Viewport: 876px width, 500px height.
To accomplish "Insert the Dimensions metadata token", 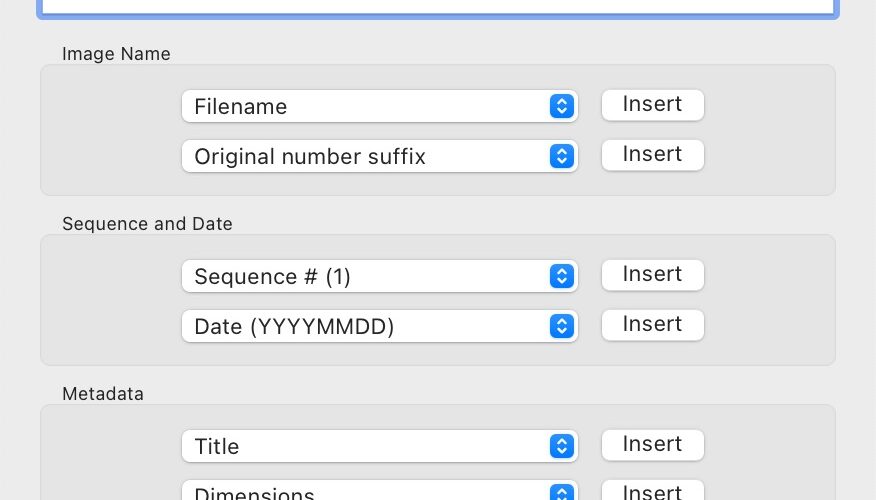I will tap(653, 491).
